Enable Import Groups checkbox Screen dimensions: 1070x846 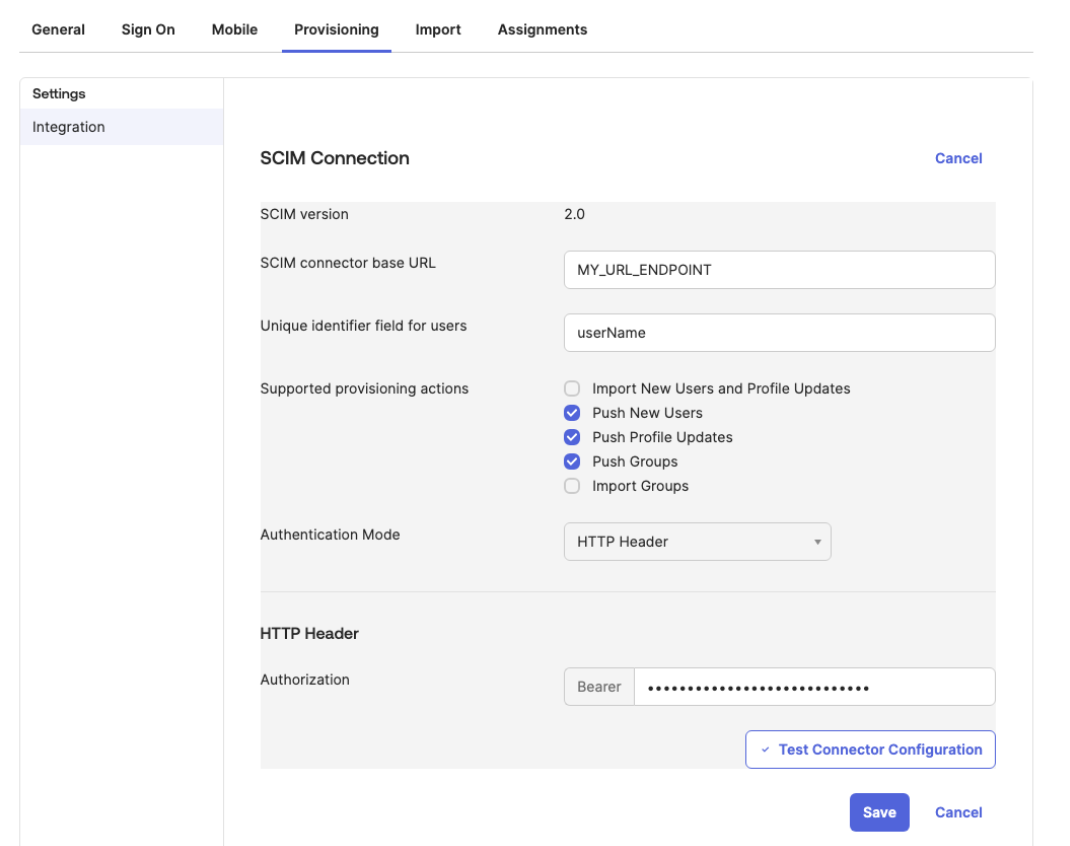[x=572, y=486]
